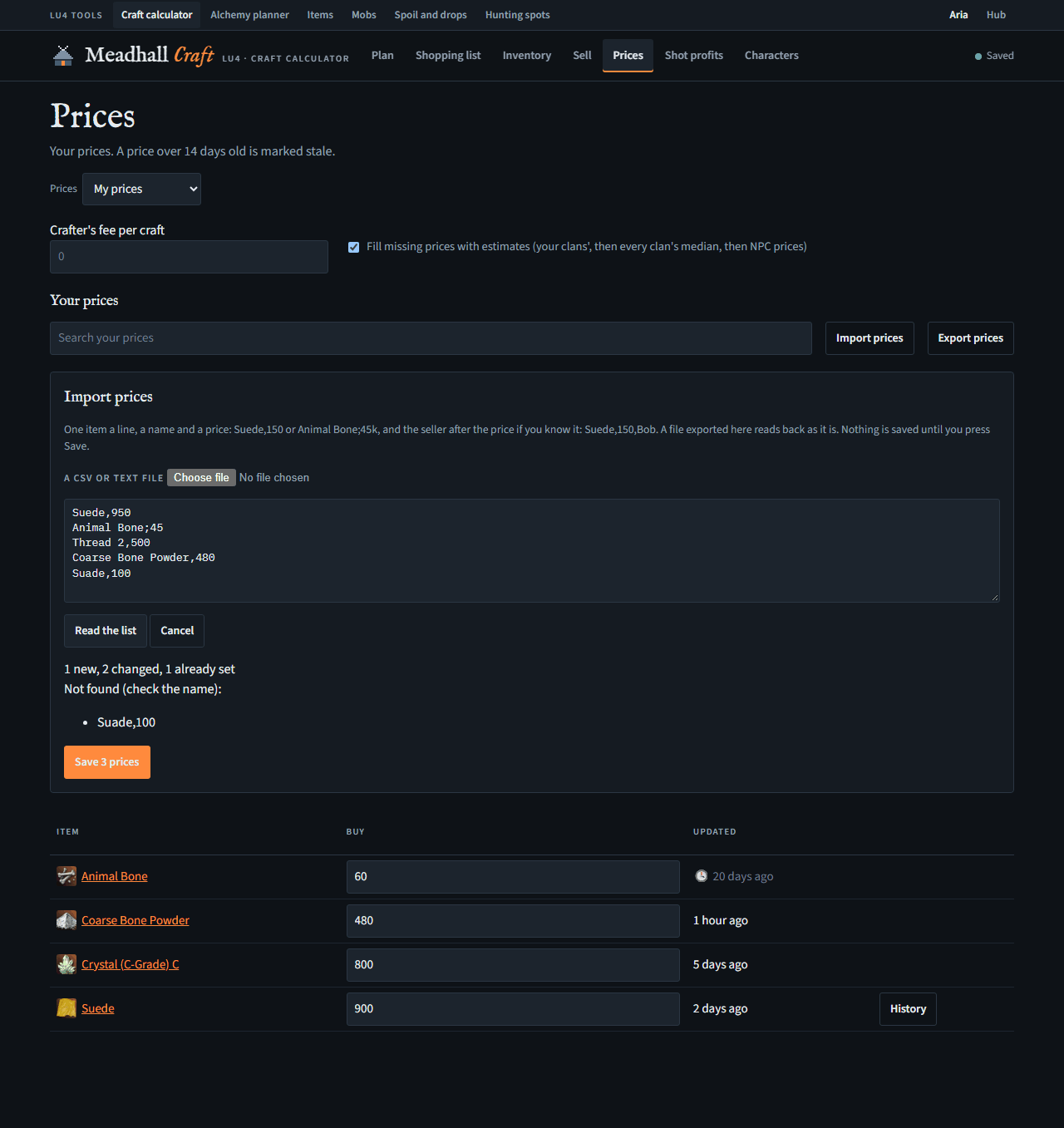Open the Coarse Bone Powder link
This screenshot has height=1128, width=1064.
tap(135, 920)
